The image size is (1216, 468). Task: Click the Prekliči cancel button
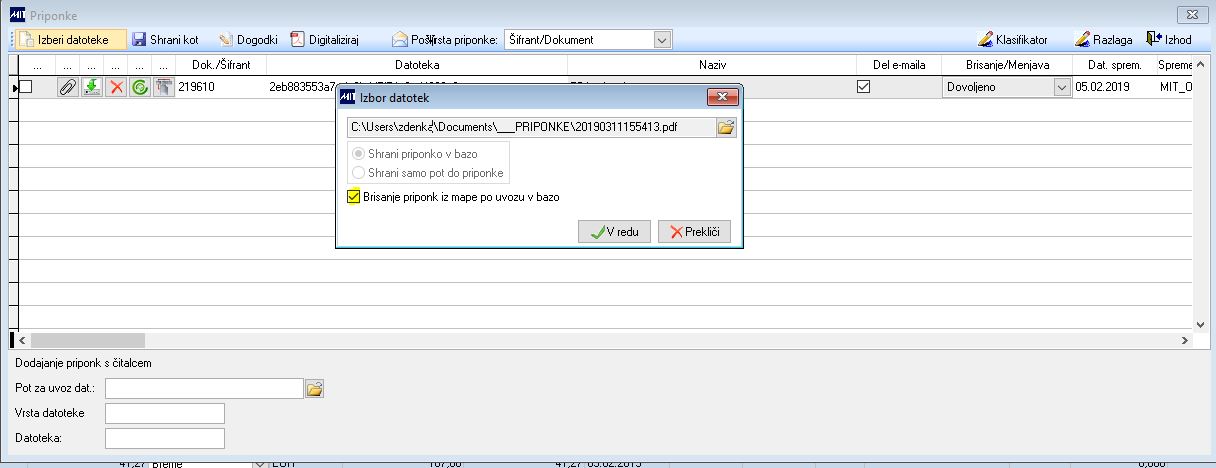pos(694,232)
